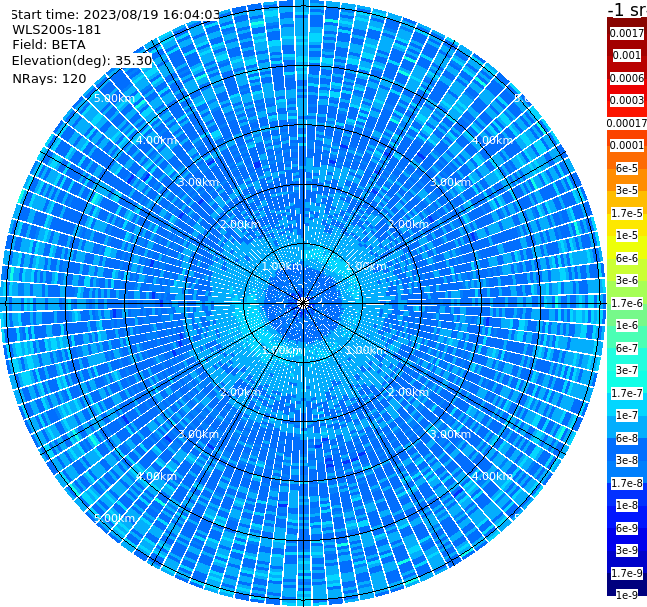Click the 1e-5 colorbar label
The image size is (647, 607).
point(627,235)
